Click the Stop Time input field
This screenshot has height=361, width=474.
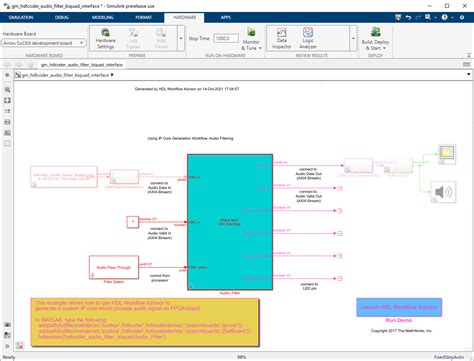(x=226, y=38)
